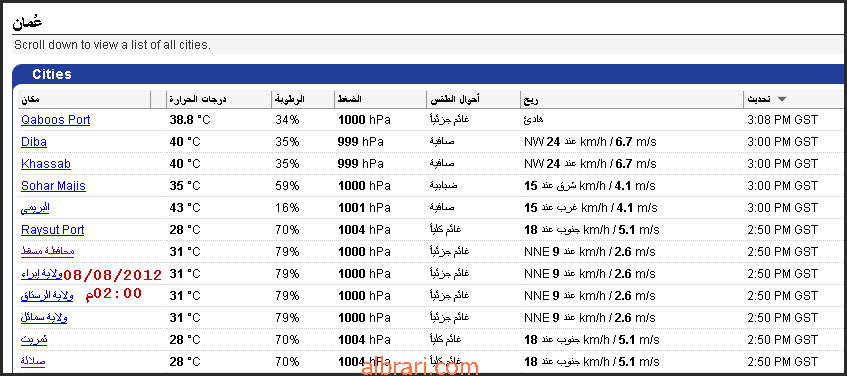Open the Raysut Port link
Screen dimensions: 847x376
(x=52, y=230)
